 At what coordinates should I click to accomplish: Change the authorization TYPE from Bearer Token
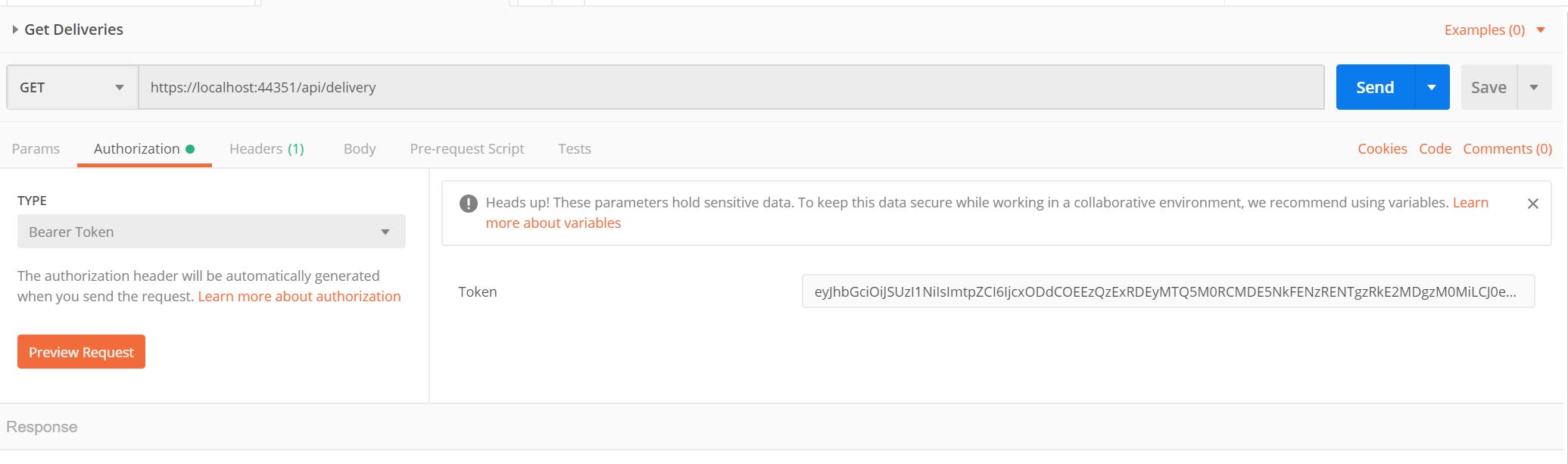click(211, 231)
